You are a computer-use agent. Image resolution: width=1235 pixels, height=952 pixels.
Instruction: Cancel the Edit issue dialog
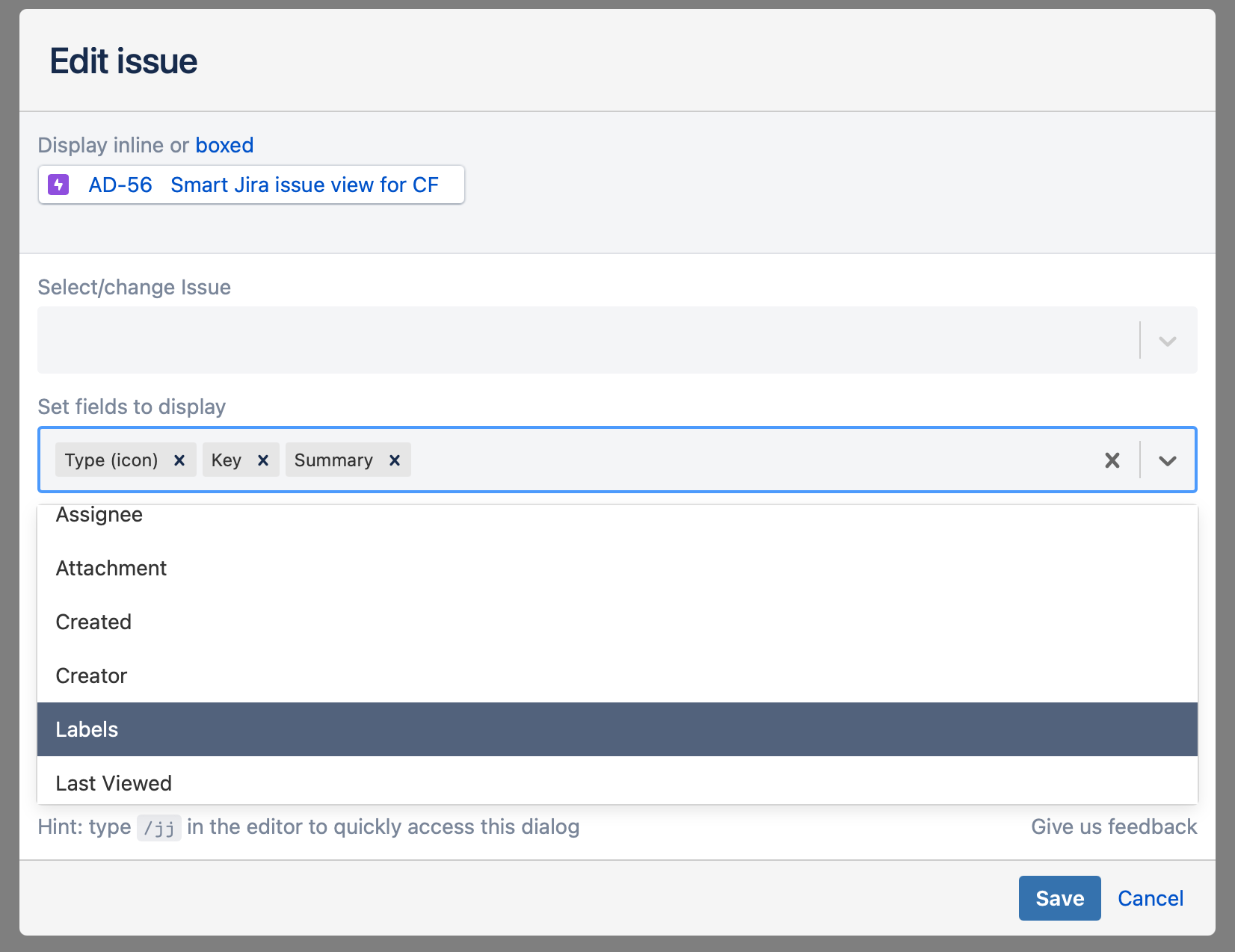pos(1151,898)
